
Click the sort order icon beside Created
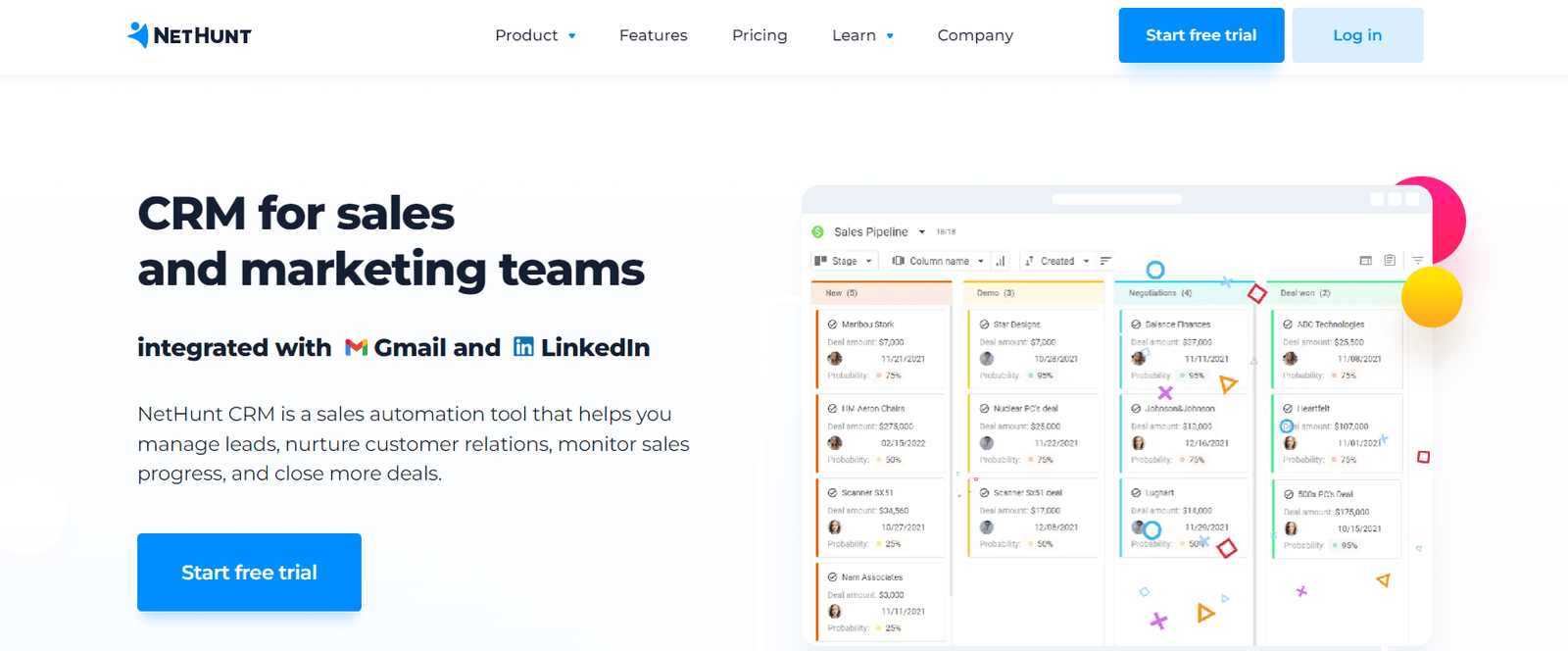1105,261
